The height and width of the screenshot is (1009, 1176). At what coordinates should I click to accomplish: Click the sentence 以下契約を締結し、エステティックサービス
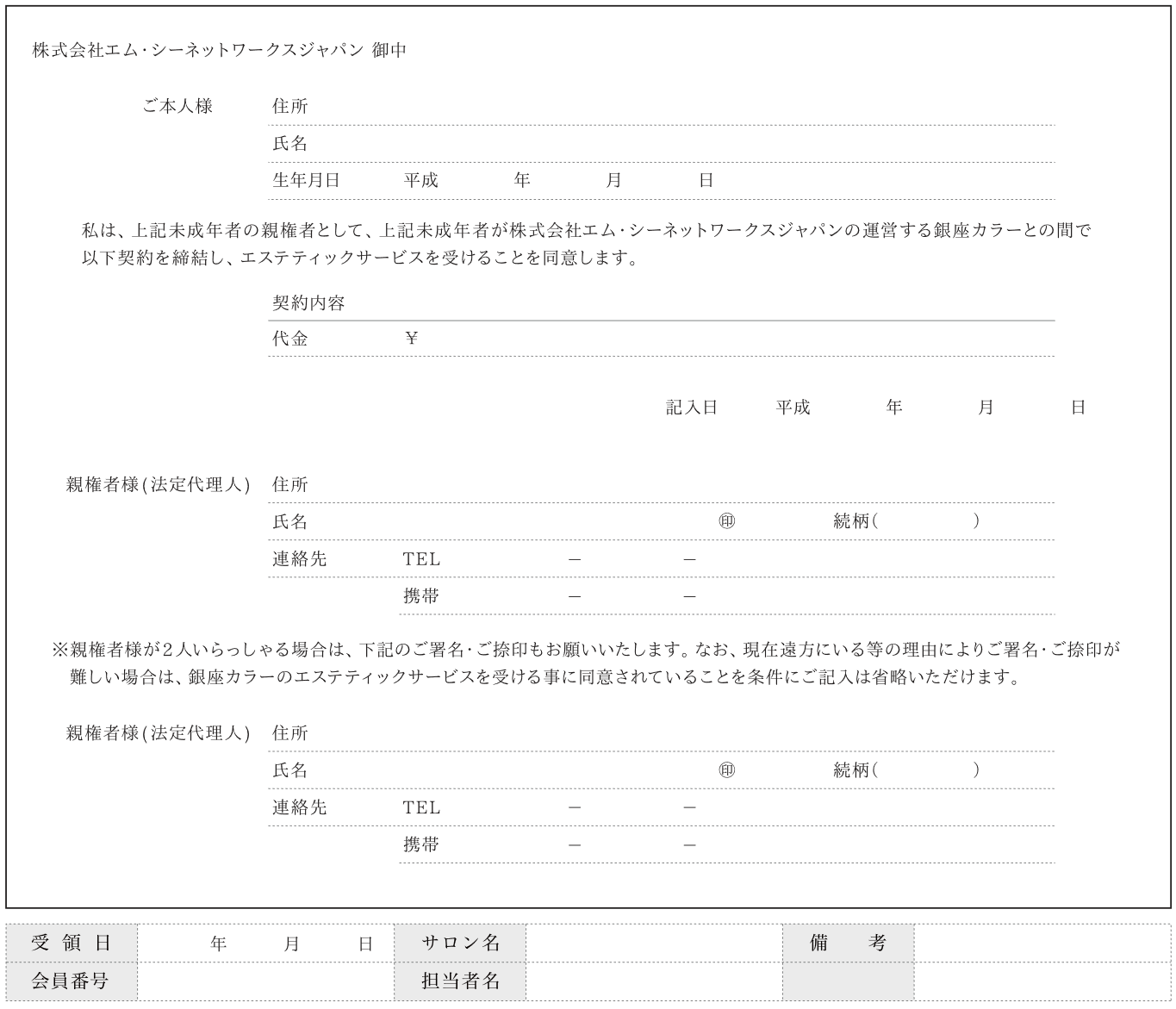(360, 258)
